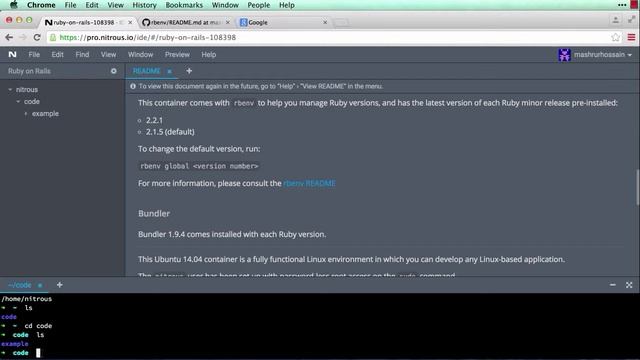Image resolution: width=640 pixels, height=360 pixels.
Task: Open Chrome hamburger menu
Action: (631, 38)
